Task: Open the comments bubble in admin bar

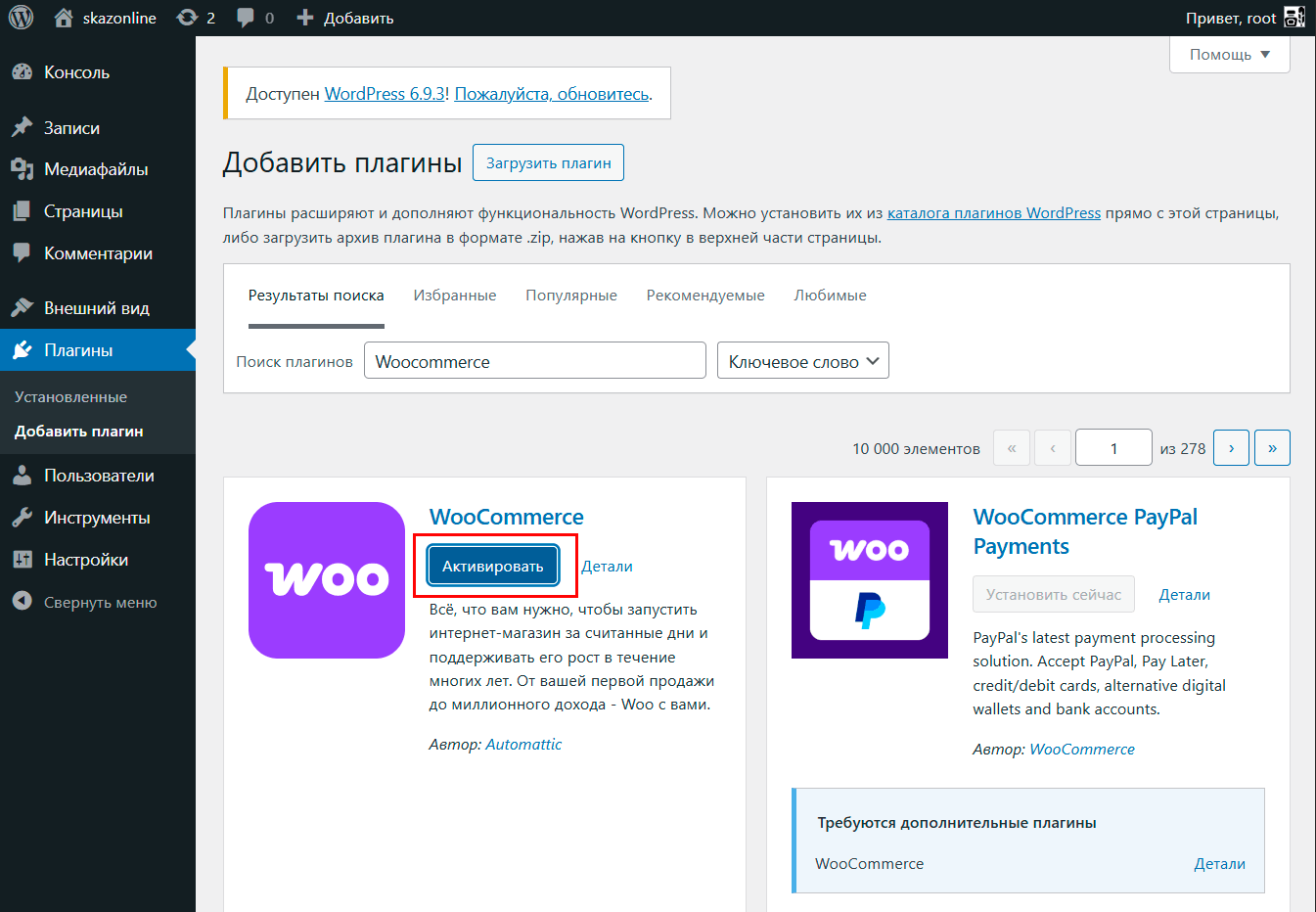Action: pos(246,18)
